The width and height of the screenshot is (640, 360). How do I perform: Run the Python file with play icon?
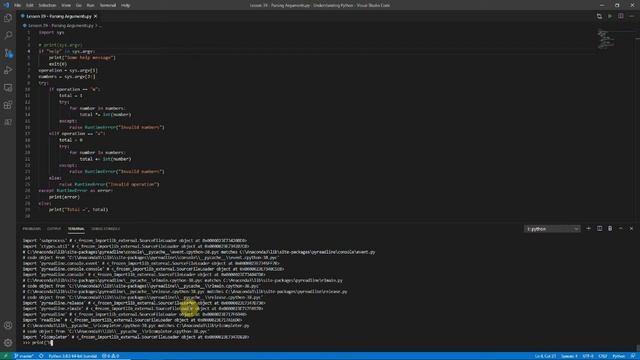[x=610, y=16]
